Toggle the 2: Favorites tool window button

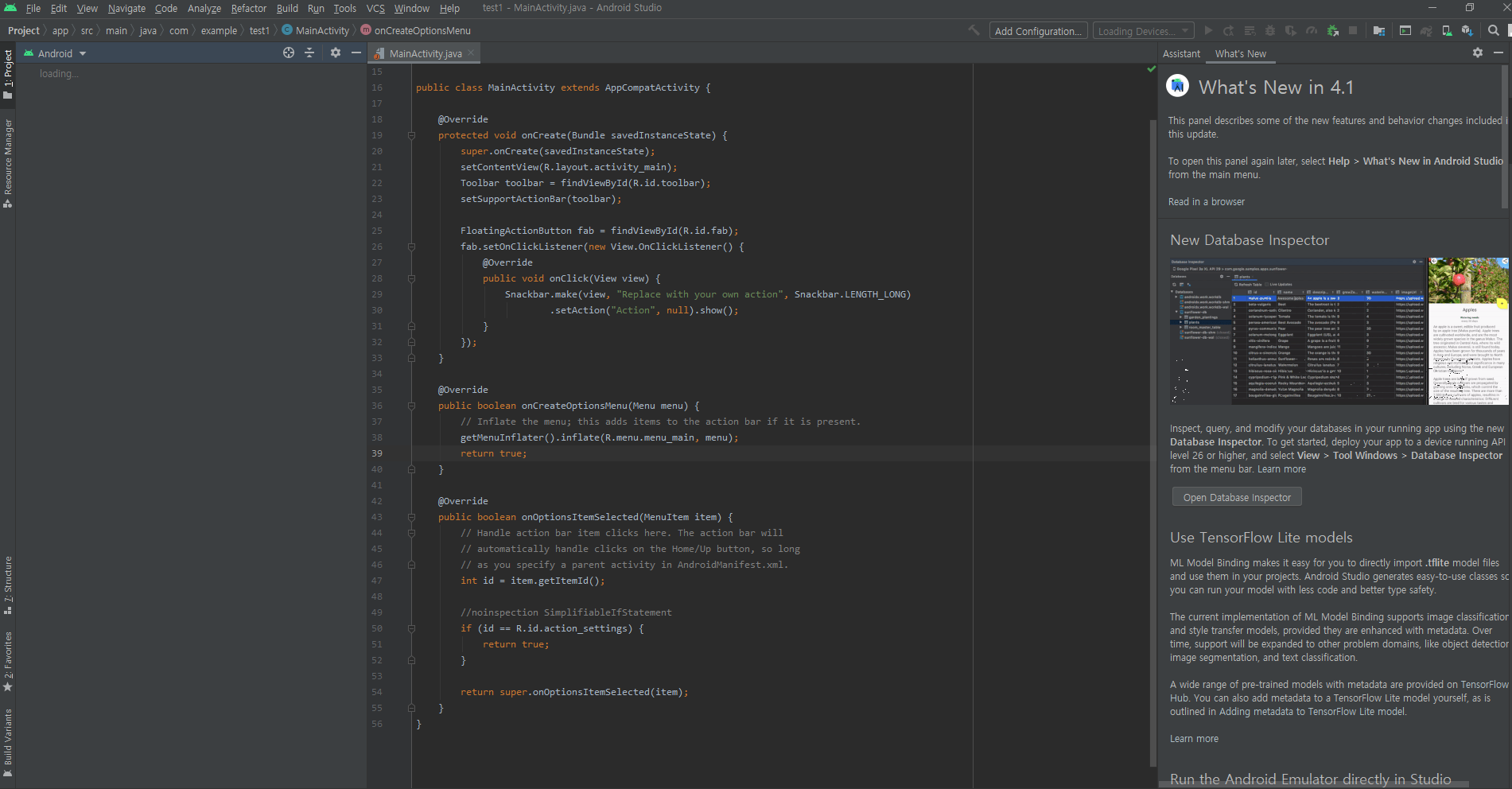(x=8, y=662)
